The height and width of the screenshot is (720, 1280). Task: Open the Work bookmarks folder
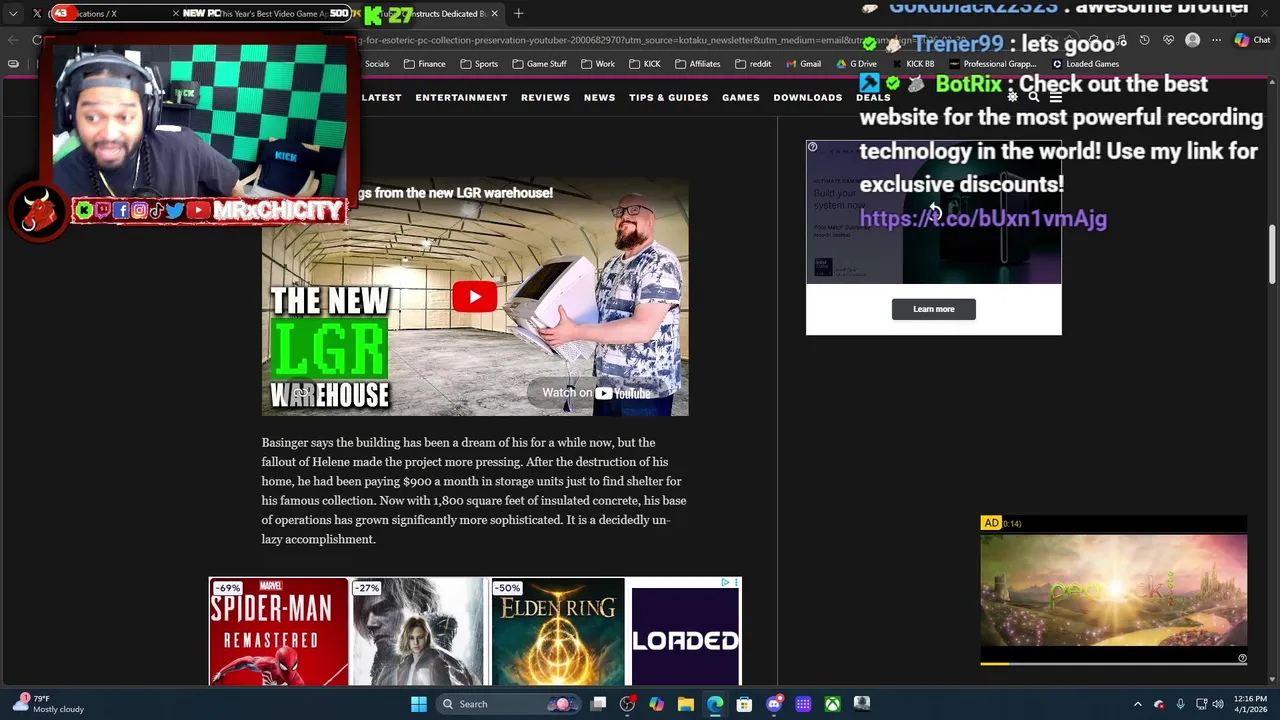(597, 64)
